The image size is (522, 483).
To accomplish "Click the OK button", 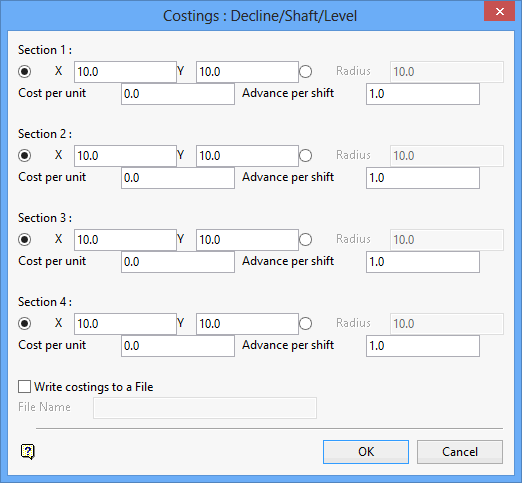I will 366,452.
